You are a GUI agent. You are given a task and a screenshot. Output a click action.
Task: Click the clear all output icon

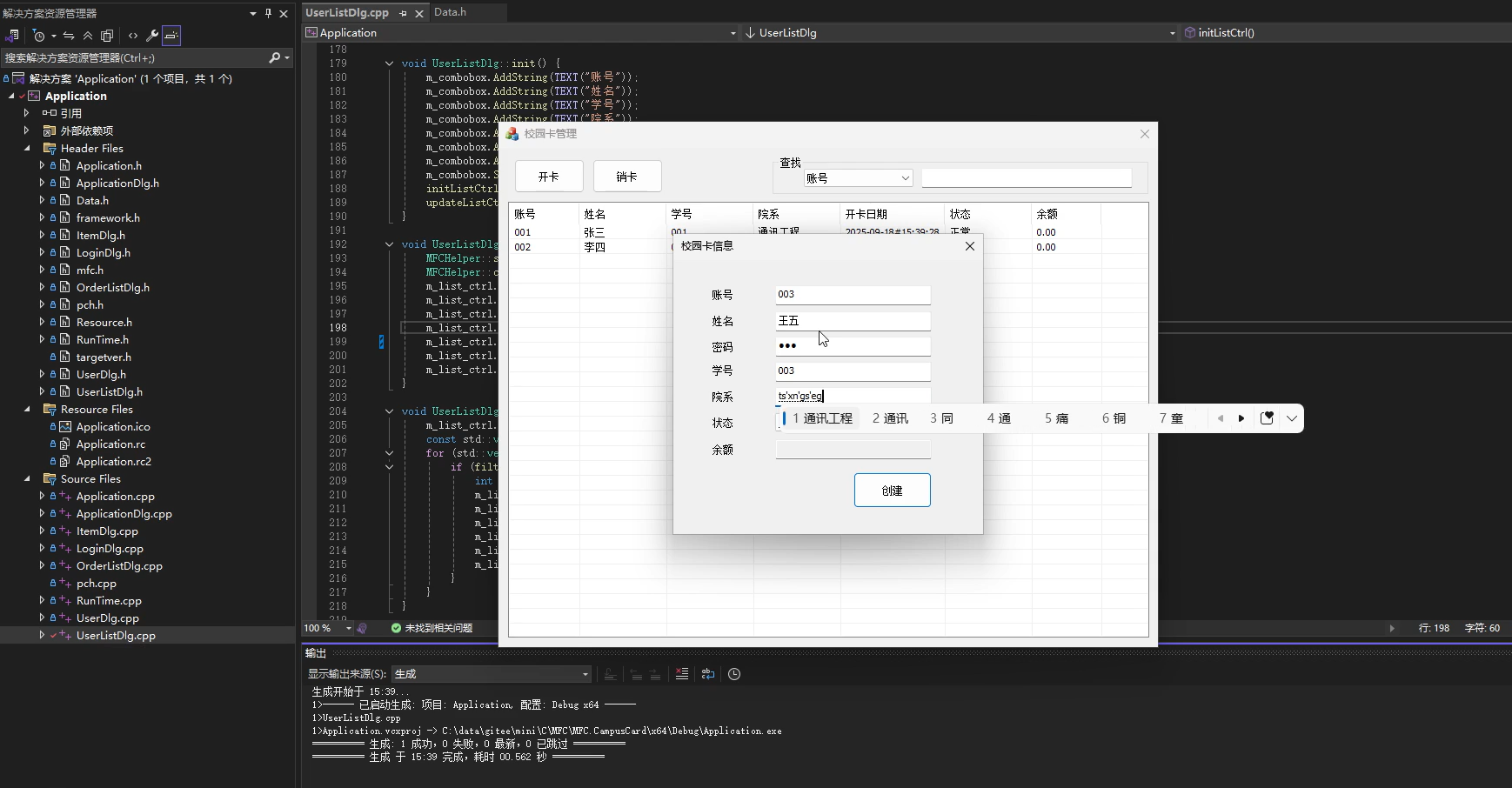[x=682, y=674]
